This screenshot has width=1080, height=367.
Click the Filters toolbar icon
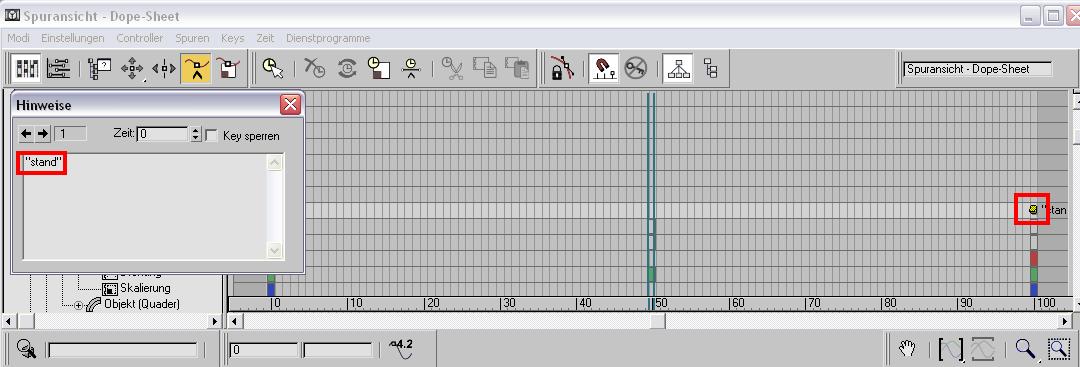tap(100, 68)
